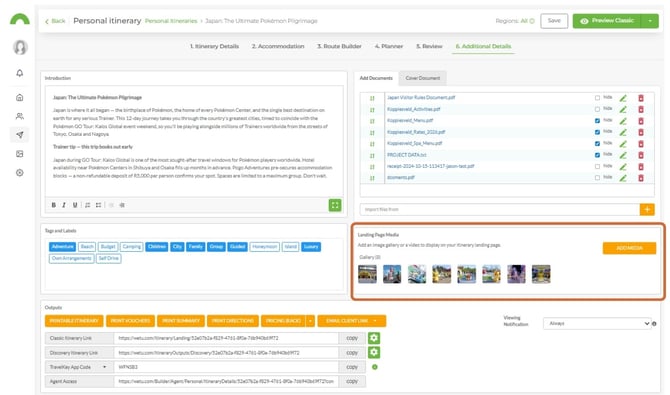The height and width of the screenshot is (395, 670).
Task: Click plus button to import file
Action: (x=647, y=209)
